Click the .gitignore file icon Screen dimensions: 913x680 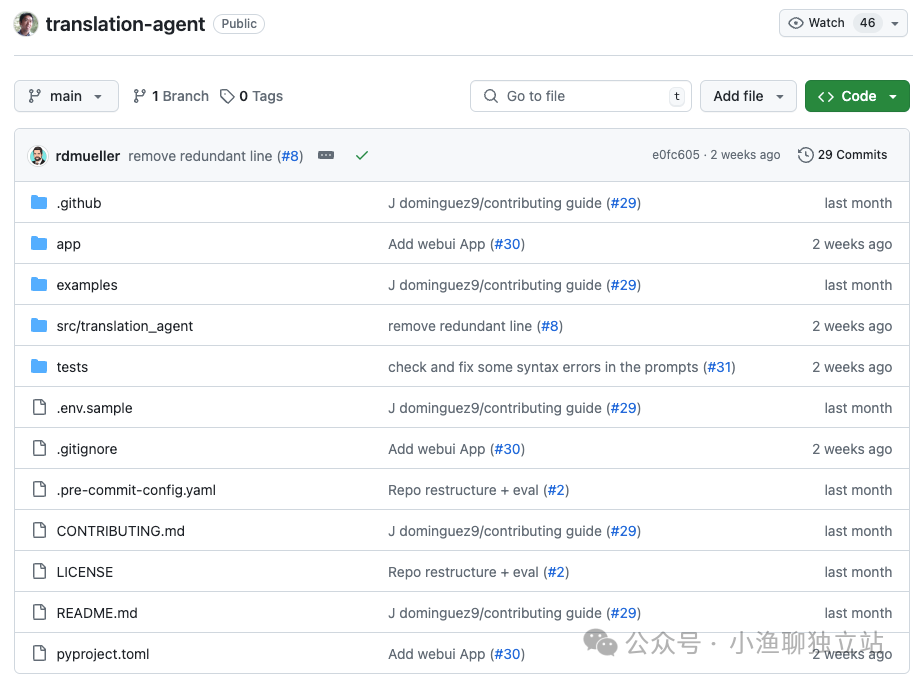point(40,448)
